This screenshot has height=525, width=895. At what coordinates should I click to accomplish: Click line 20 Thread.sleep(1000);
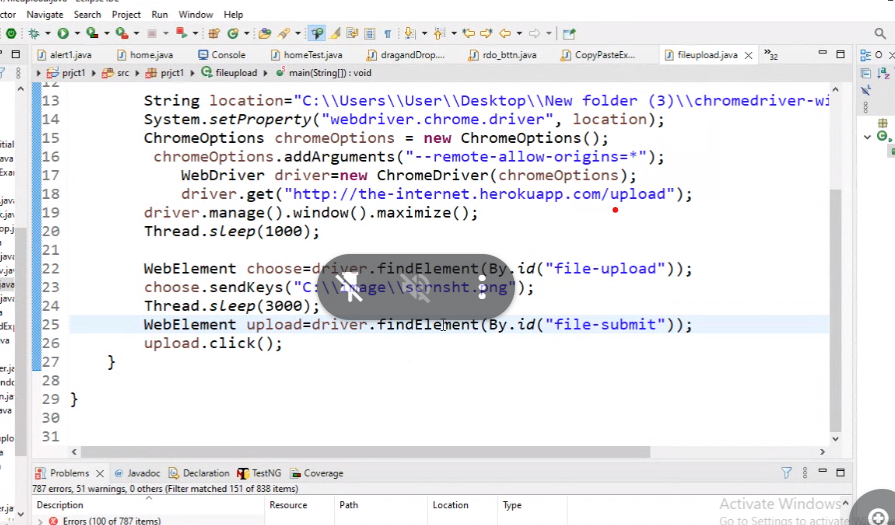click(231, 231)
